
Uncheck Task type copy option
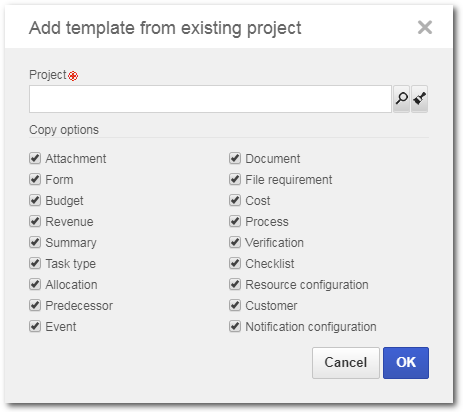[x=35, y=263]
